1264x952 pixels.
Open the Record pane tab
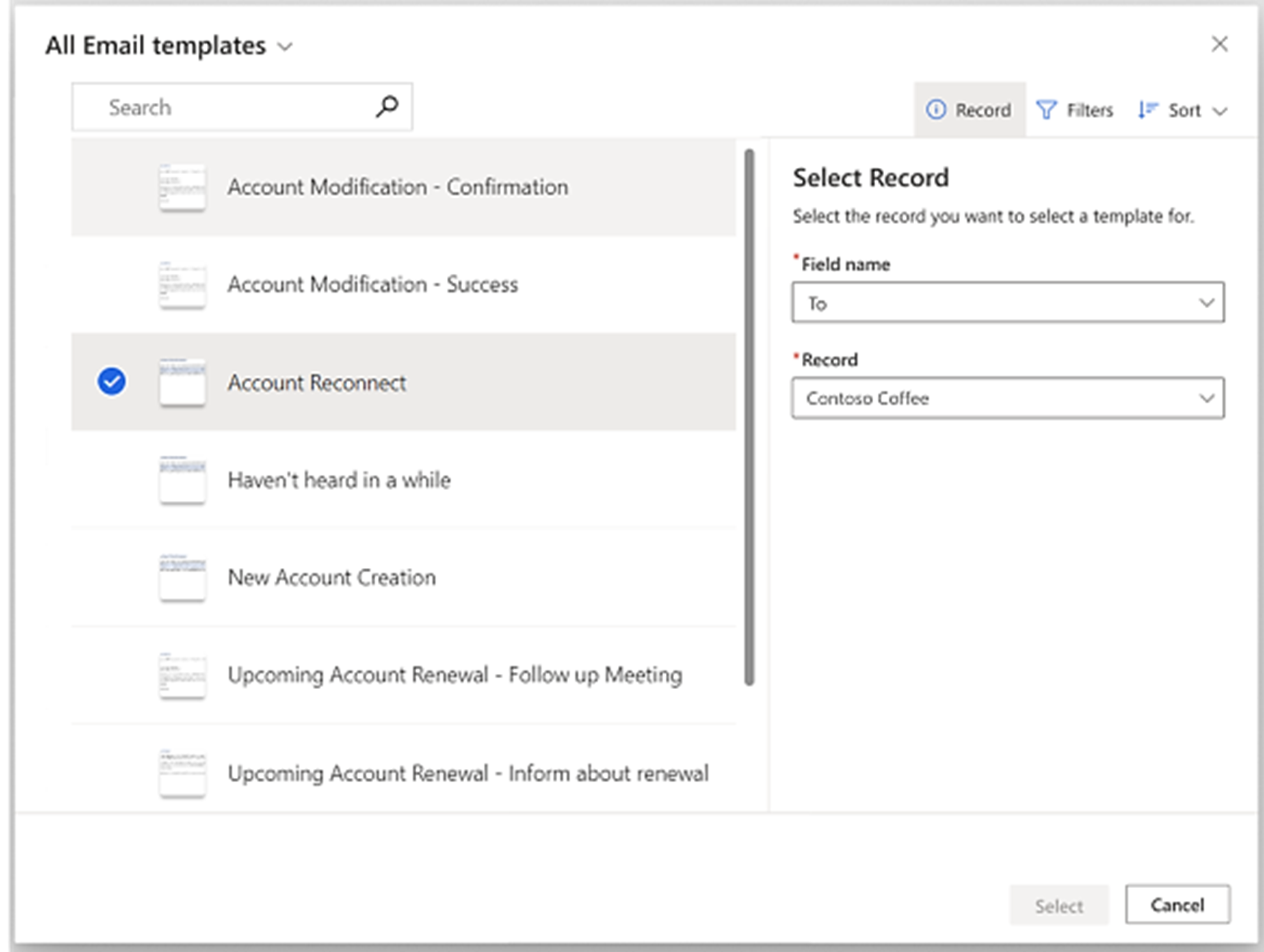[970, 110]
